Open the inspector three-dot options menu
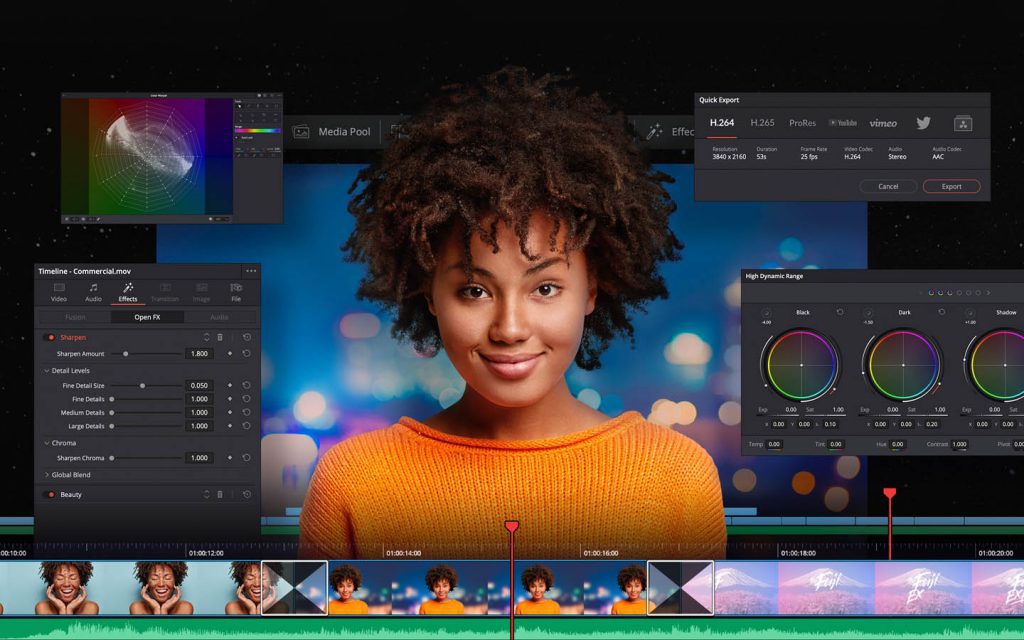The height and width of the screenshot is (640, 1024). pos(251,271)
